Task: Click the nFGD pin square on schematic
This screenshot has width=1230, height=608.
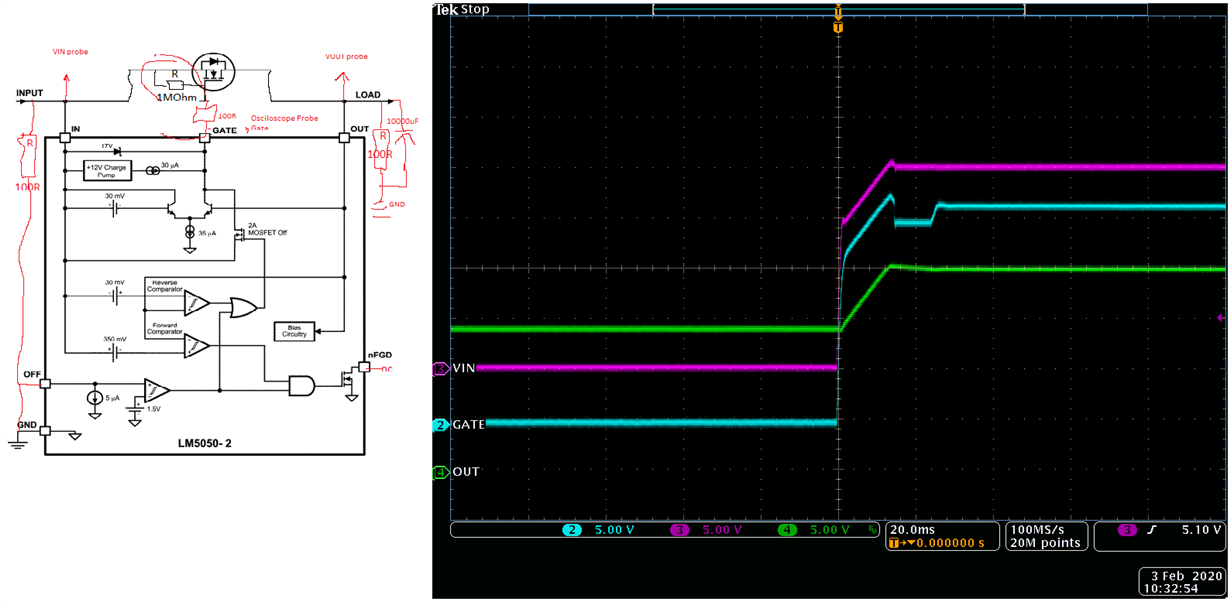Action: pos(364,368)
